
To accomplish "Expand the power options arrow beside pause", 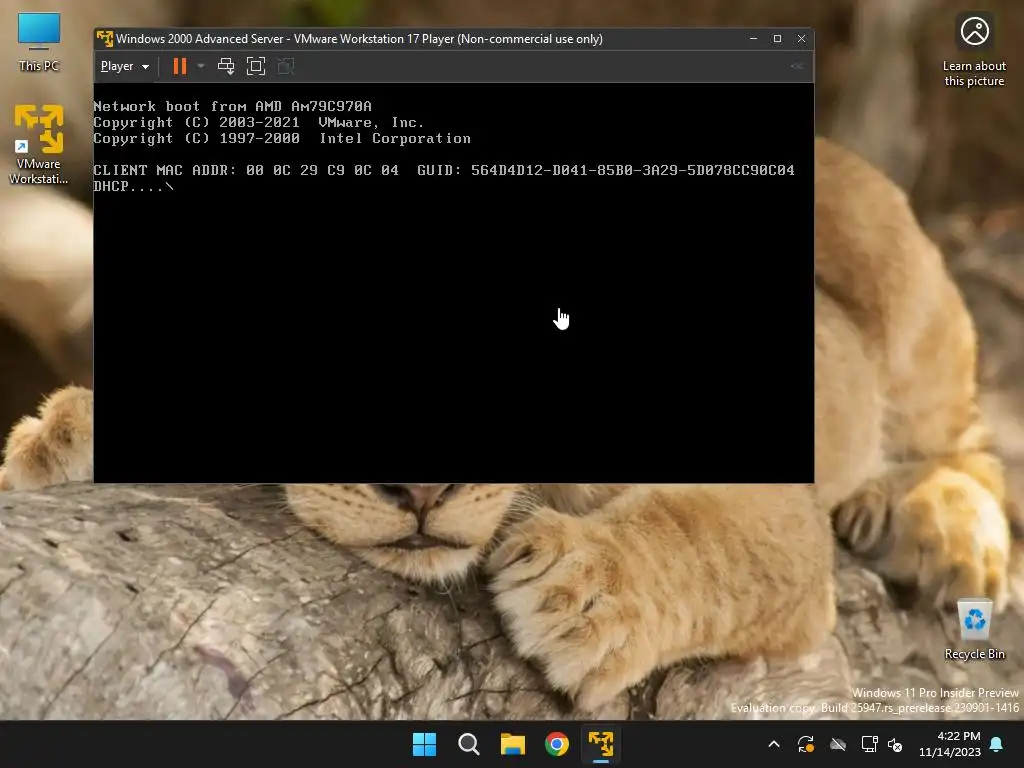I will [201, 66].
